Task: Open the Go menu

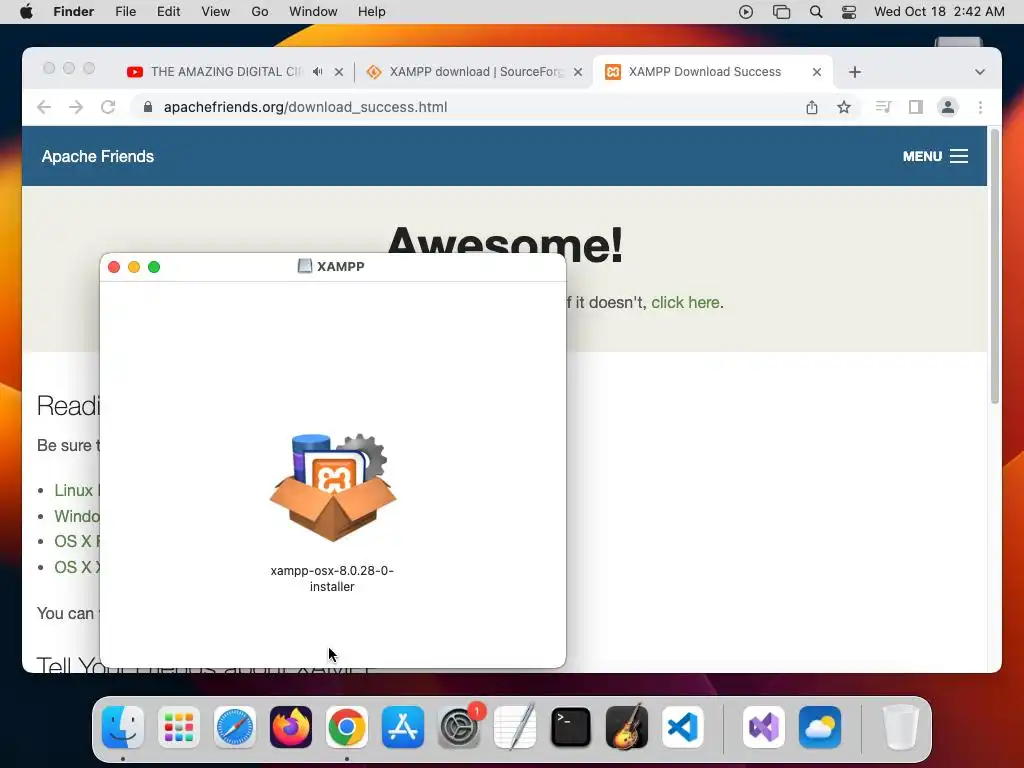Action: pos(259,12)
